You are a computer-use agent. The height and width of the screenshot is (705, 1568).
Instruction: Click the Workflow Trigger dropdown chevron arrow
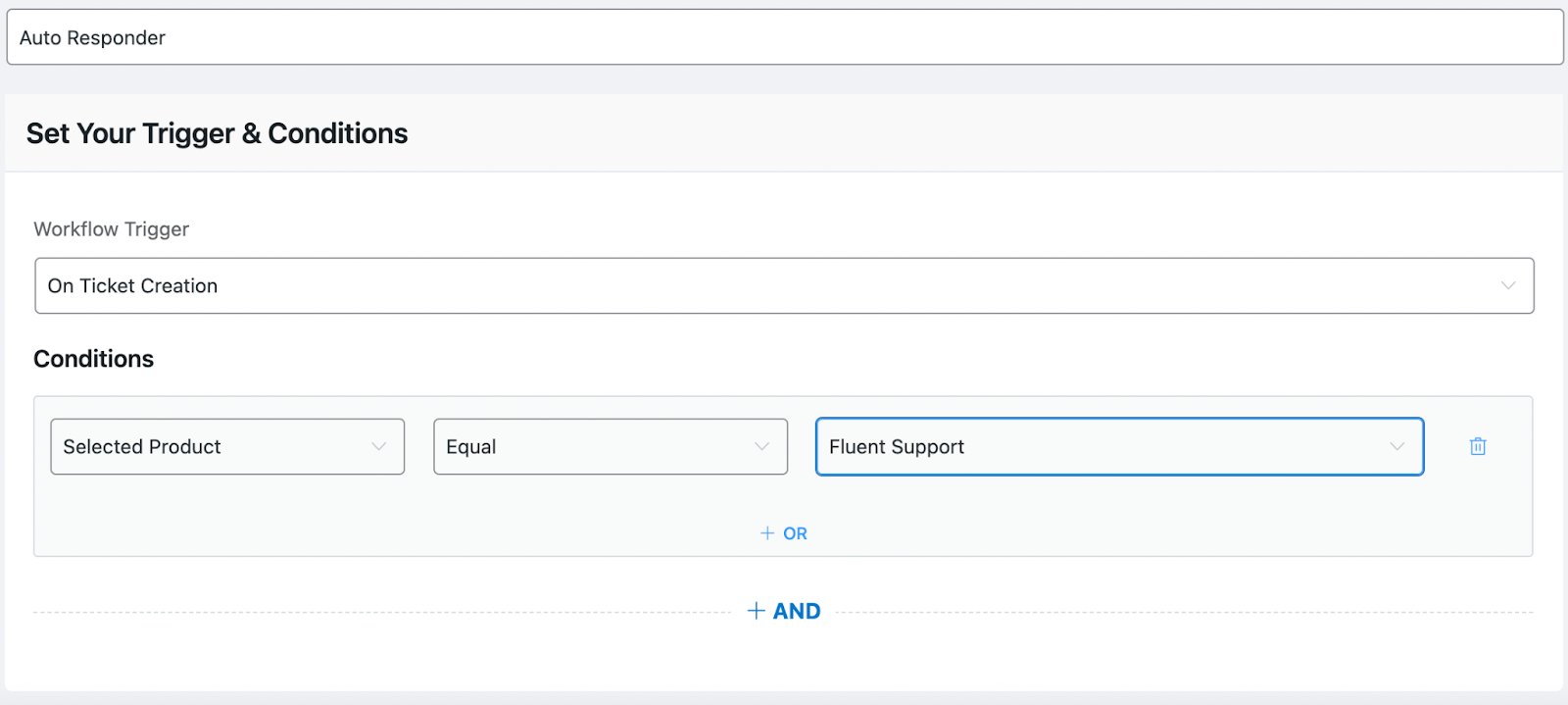(x=1508, y=286)
